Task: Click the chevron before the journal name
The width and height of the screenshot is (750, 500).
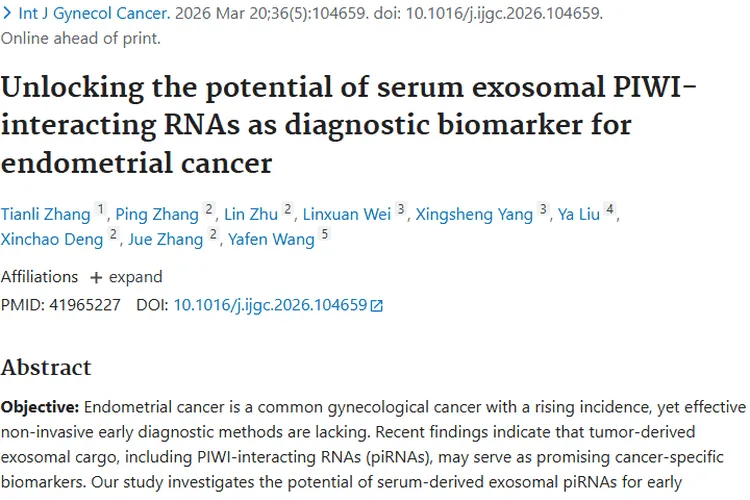Action: (7, 15)
